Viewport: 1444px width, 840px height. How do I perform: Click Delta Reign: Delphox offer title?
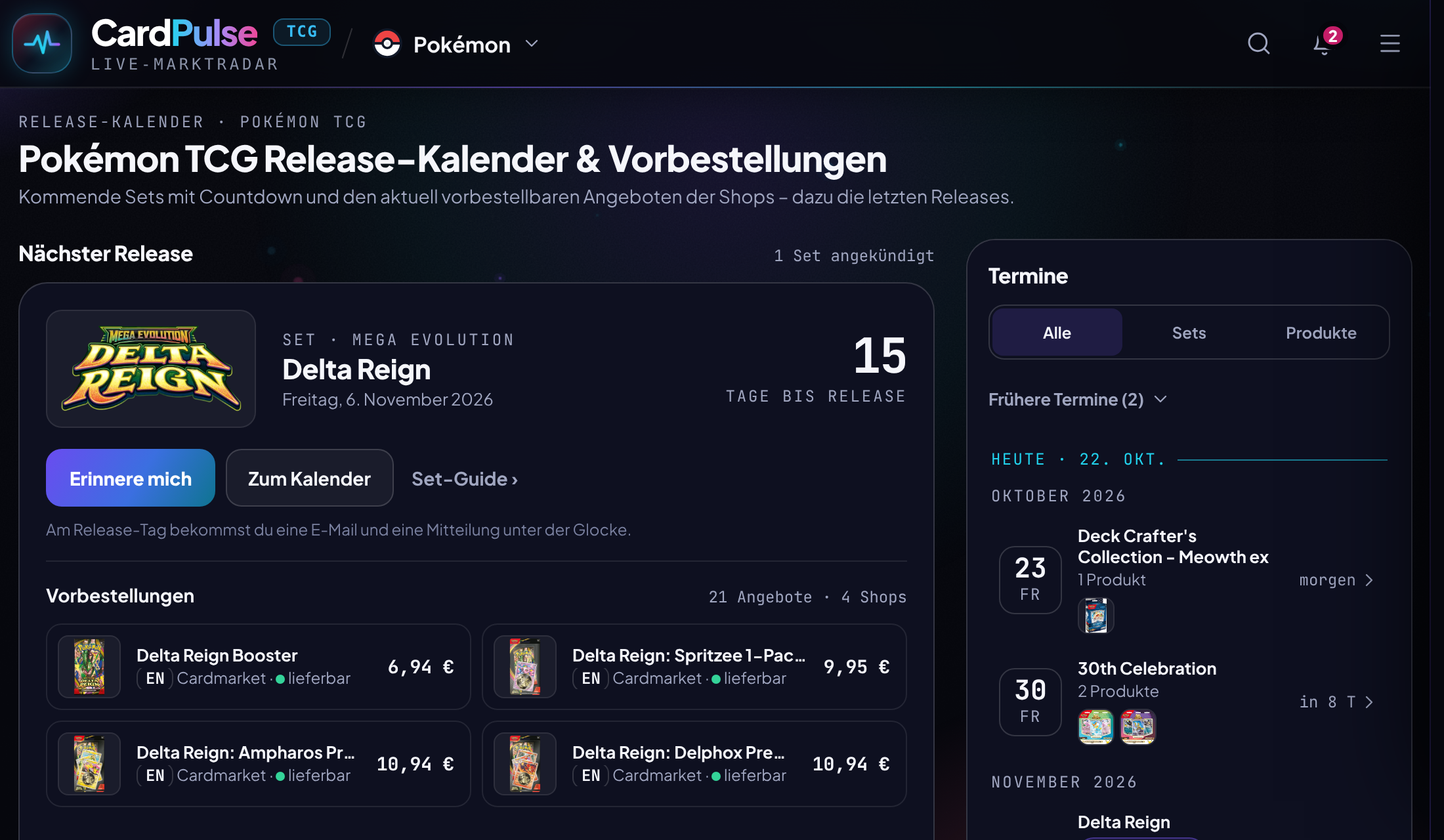pyautogui.click(x=678, y=753)
